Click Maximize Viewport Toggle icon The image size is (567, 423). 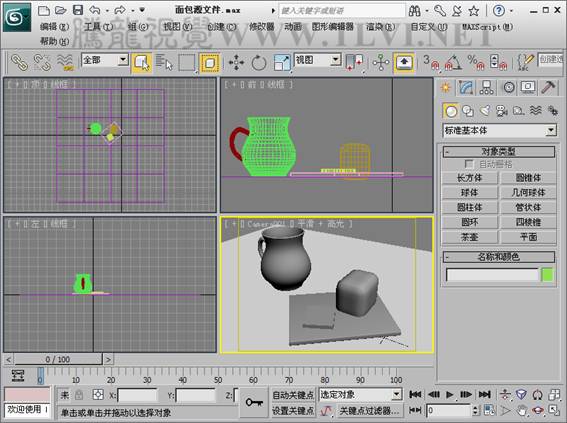(554, 410)
